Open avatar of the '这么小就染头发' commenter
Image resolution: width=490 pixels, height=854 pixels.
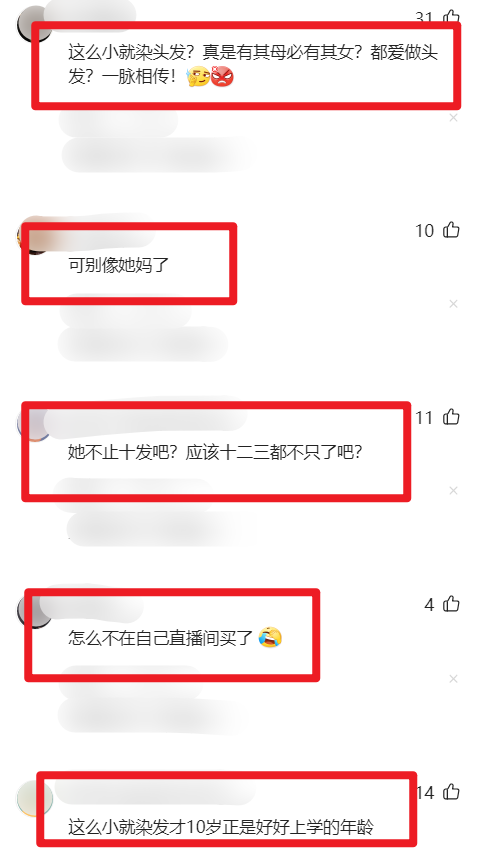click(x=34, y=24)
